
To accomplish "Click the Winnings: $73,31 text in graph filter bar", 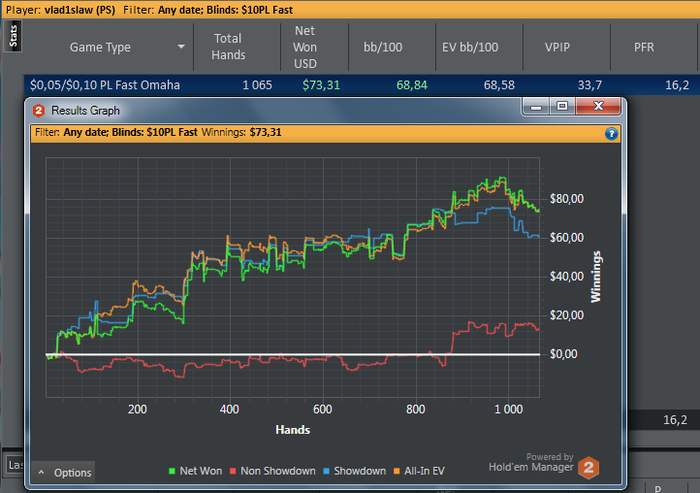I will 242,132.
